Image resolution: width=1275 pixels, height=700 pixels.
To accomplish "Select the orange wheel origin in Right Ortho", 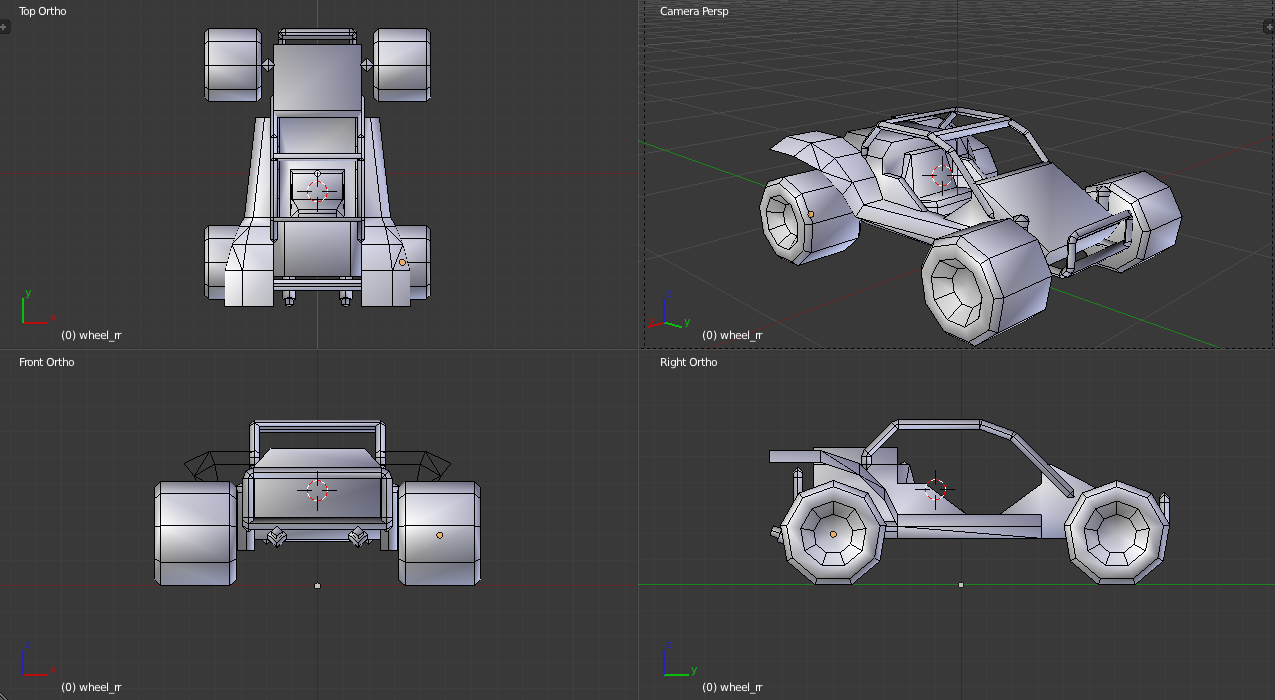I will 833,534.
